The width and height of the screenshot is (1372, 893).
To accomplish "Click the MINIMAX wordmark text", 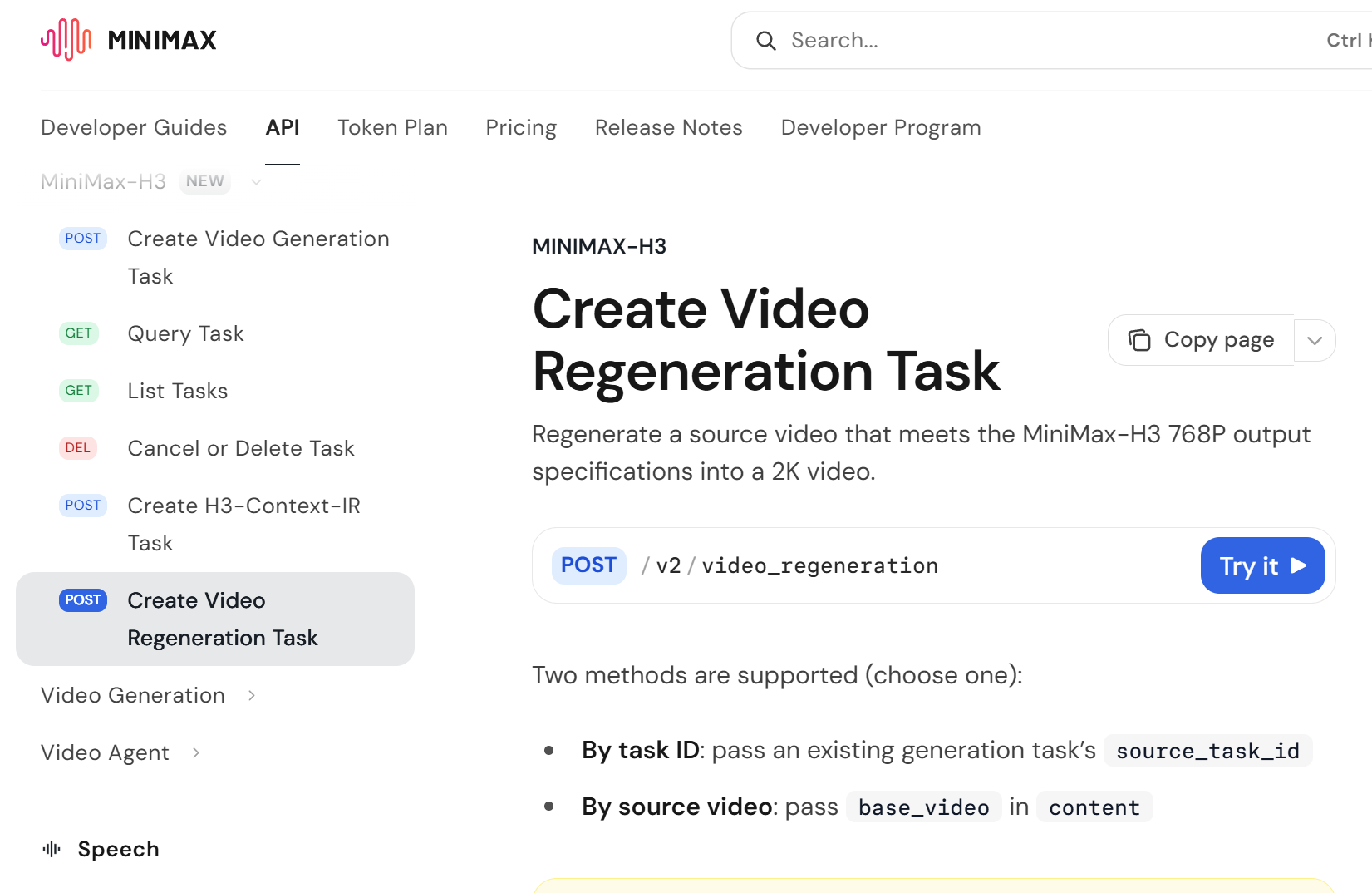I will point(162,40).
